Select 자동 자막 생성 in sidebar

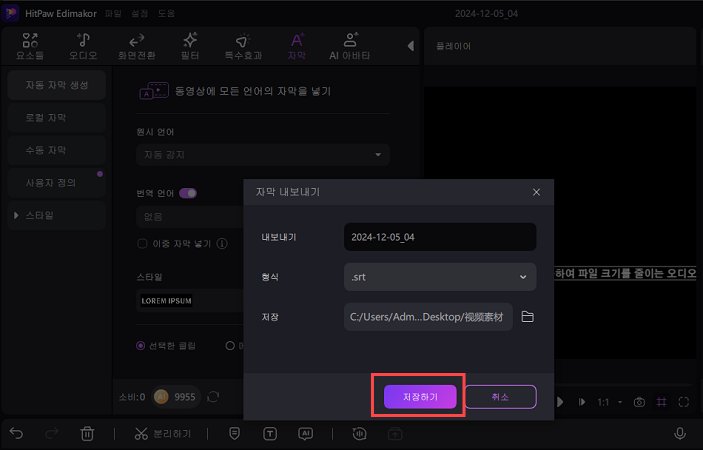[x=56, y=85]
